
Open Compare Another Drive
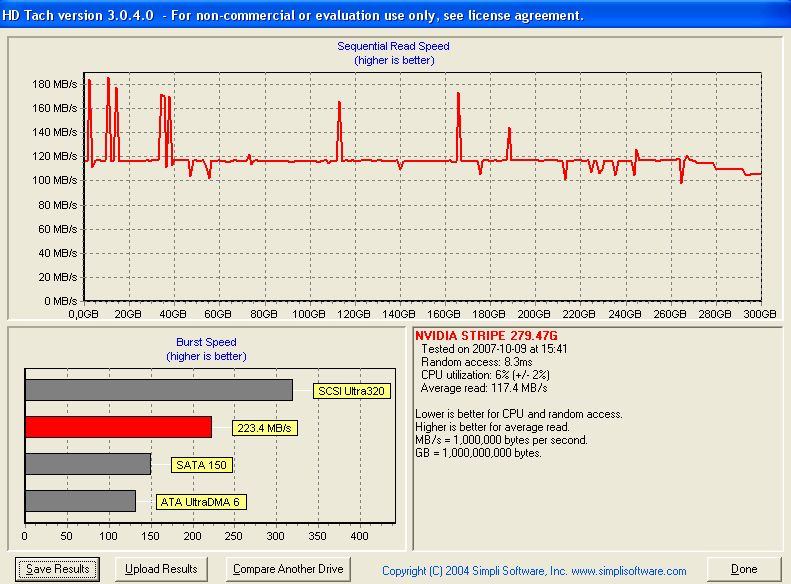click(288, 569)
